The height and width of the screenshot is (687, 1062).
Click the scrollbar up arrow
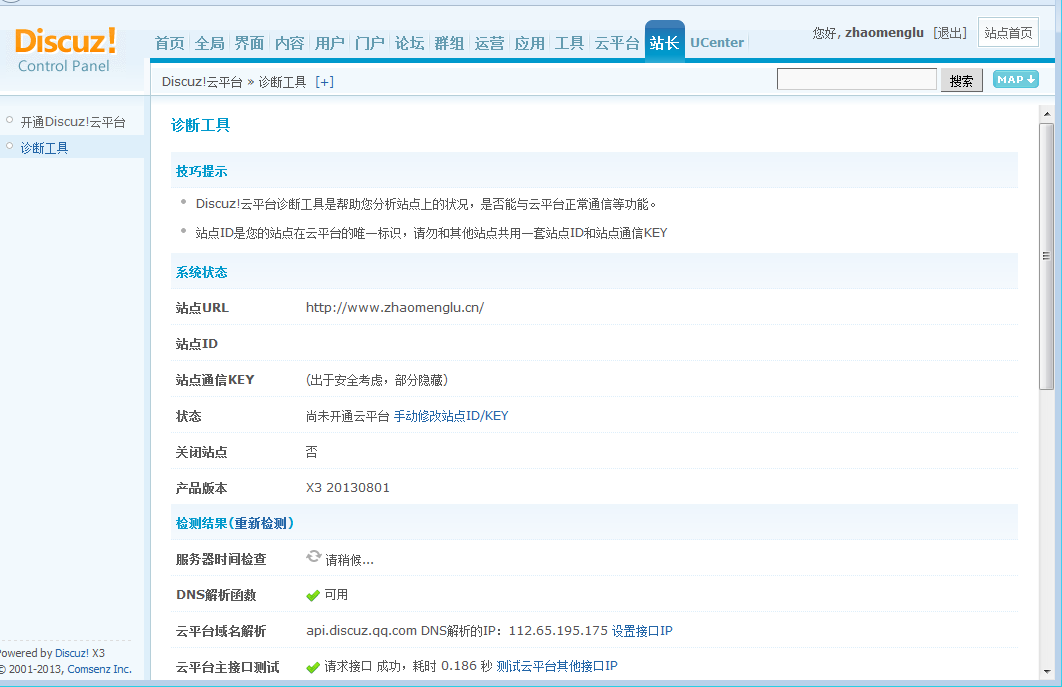click(1046, 114)
